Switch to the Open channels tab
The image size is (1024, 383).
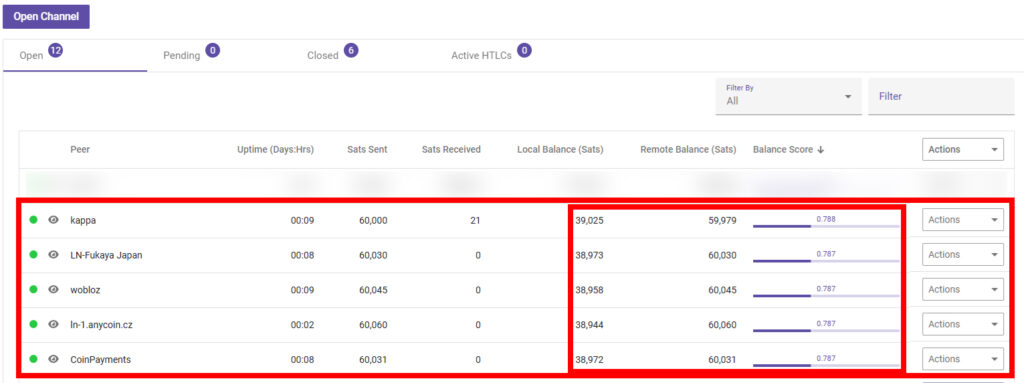coord(74,56)
